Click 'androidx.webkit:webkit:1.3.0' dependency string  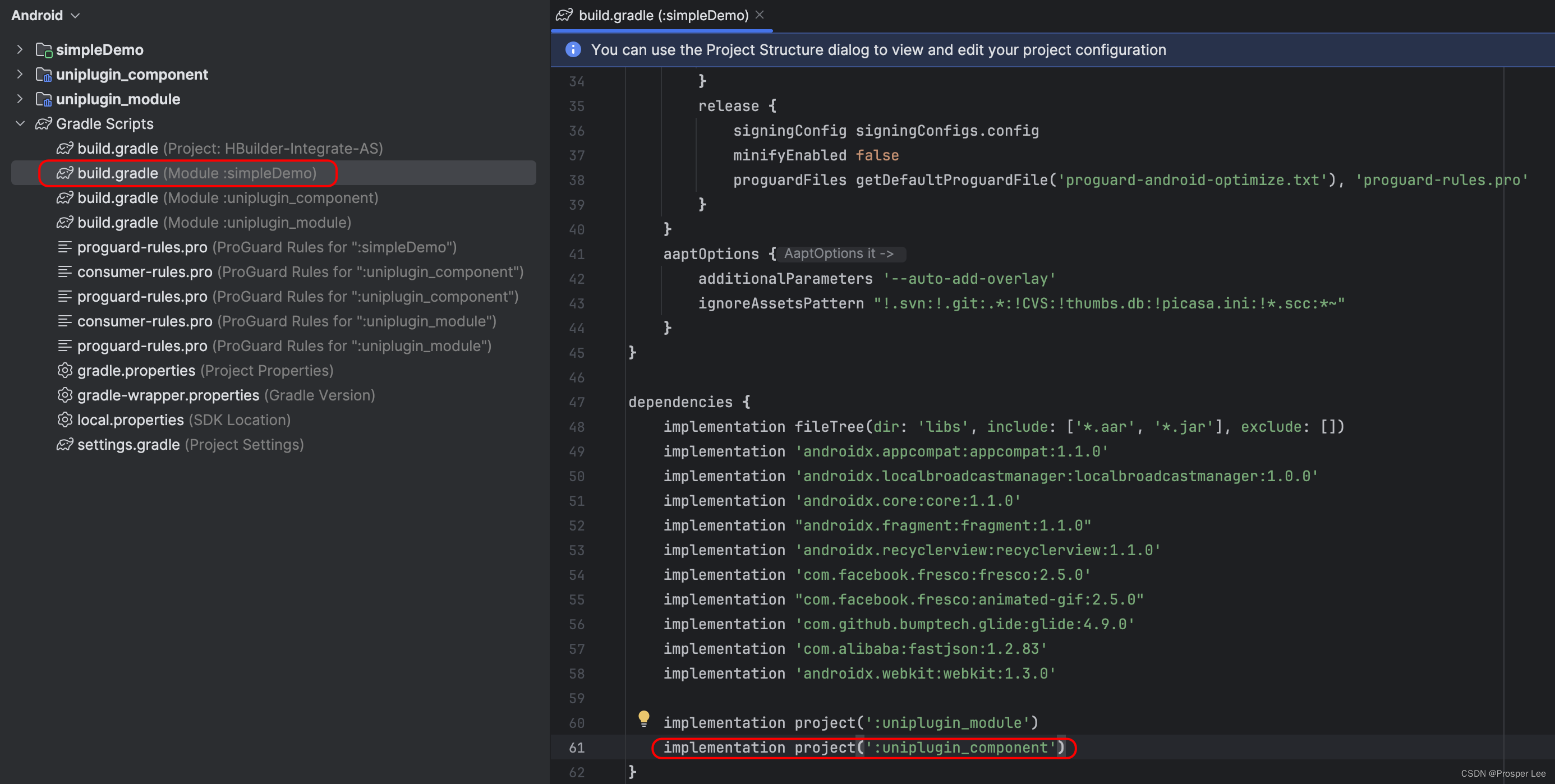click(926, 674)
